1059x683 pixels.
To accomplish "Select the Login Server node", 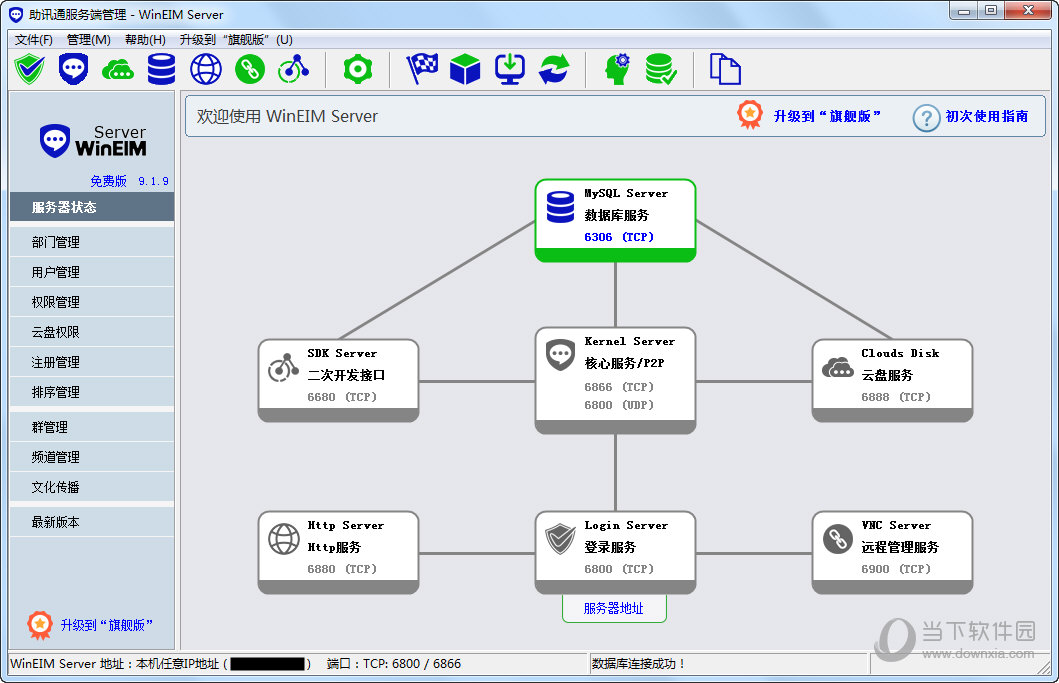I will coord(615,553).
